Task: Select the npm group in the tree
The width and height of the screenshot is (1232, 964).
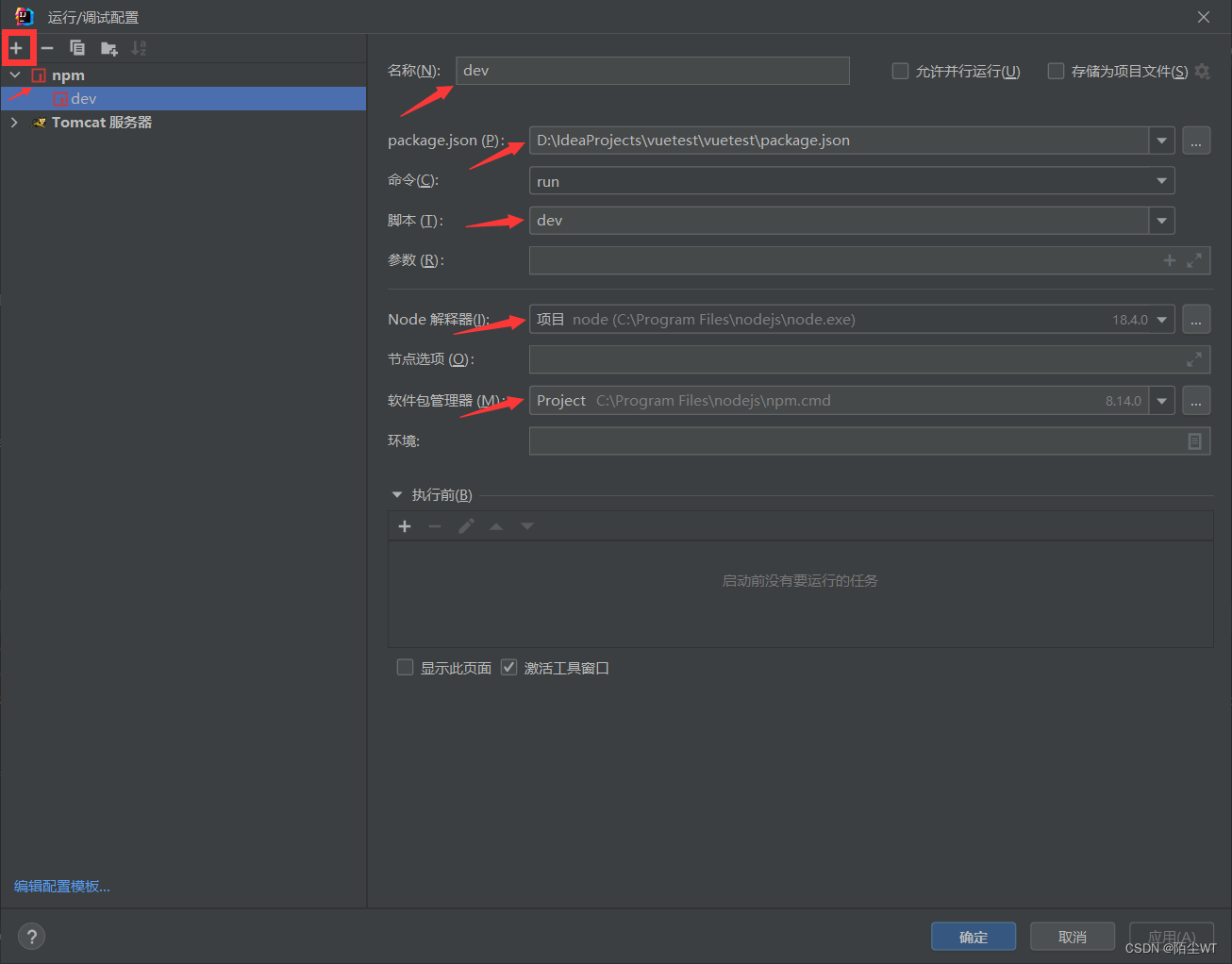Action: 68,75
